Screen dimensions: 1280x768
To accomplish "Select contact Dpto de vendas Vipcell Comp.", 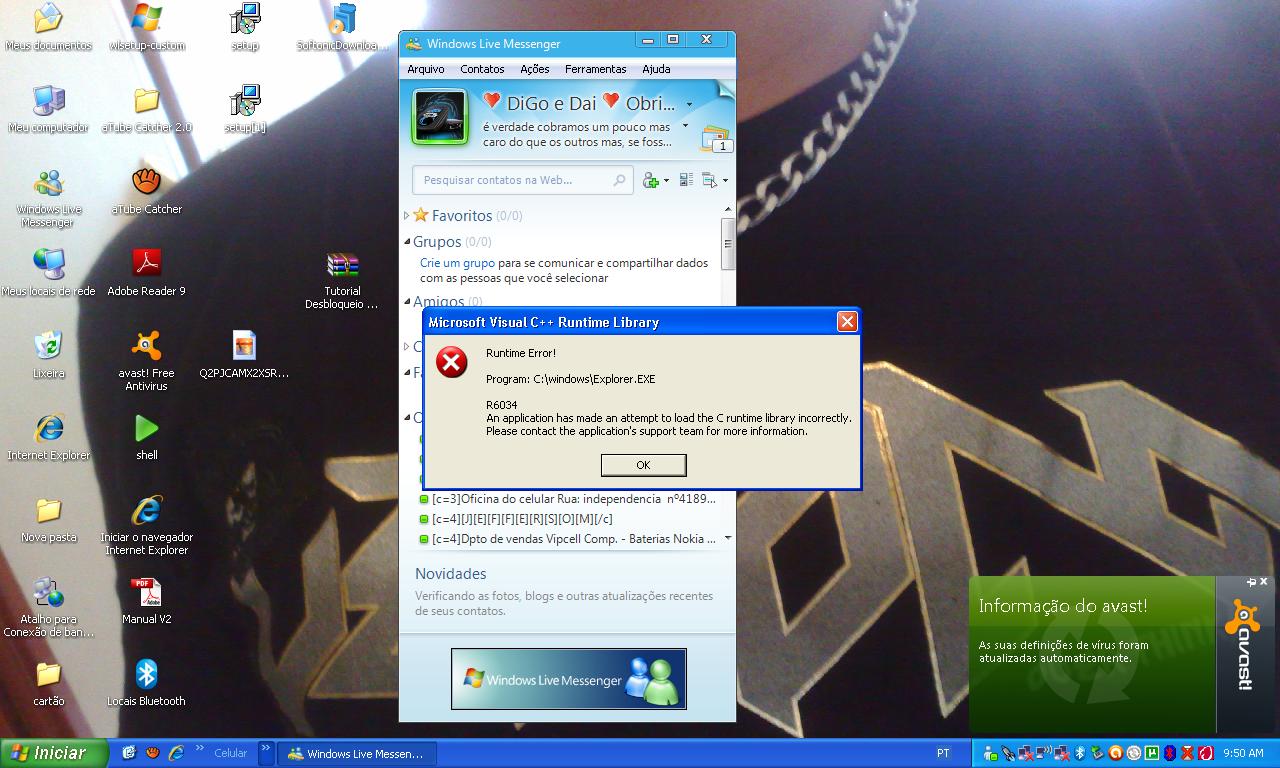I will 568,539.
